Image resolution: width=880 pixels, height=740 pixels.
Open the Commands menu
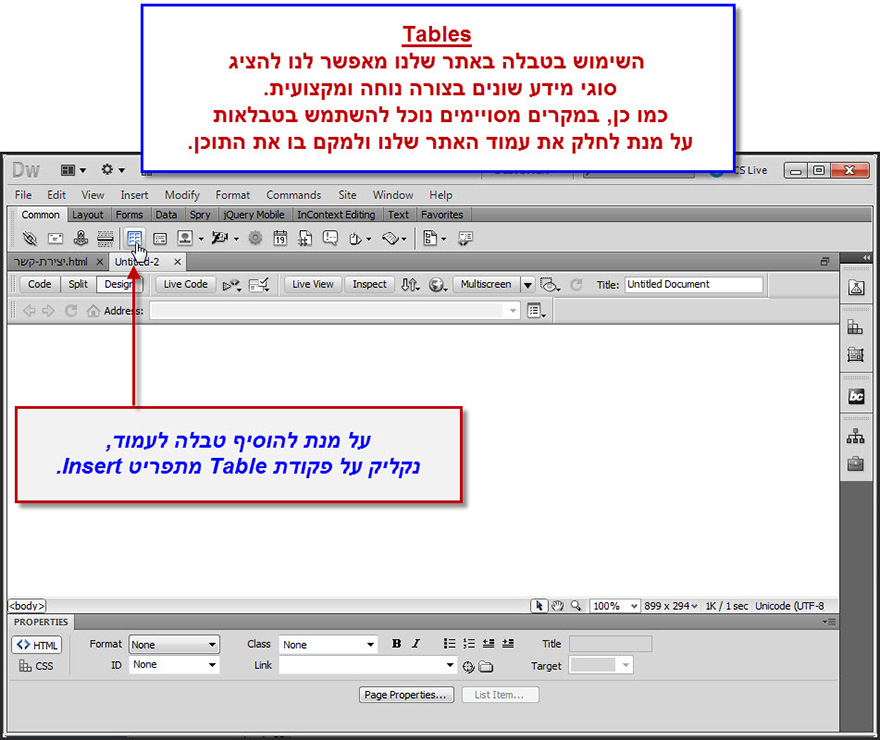click(294, 195)
